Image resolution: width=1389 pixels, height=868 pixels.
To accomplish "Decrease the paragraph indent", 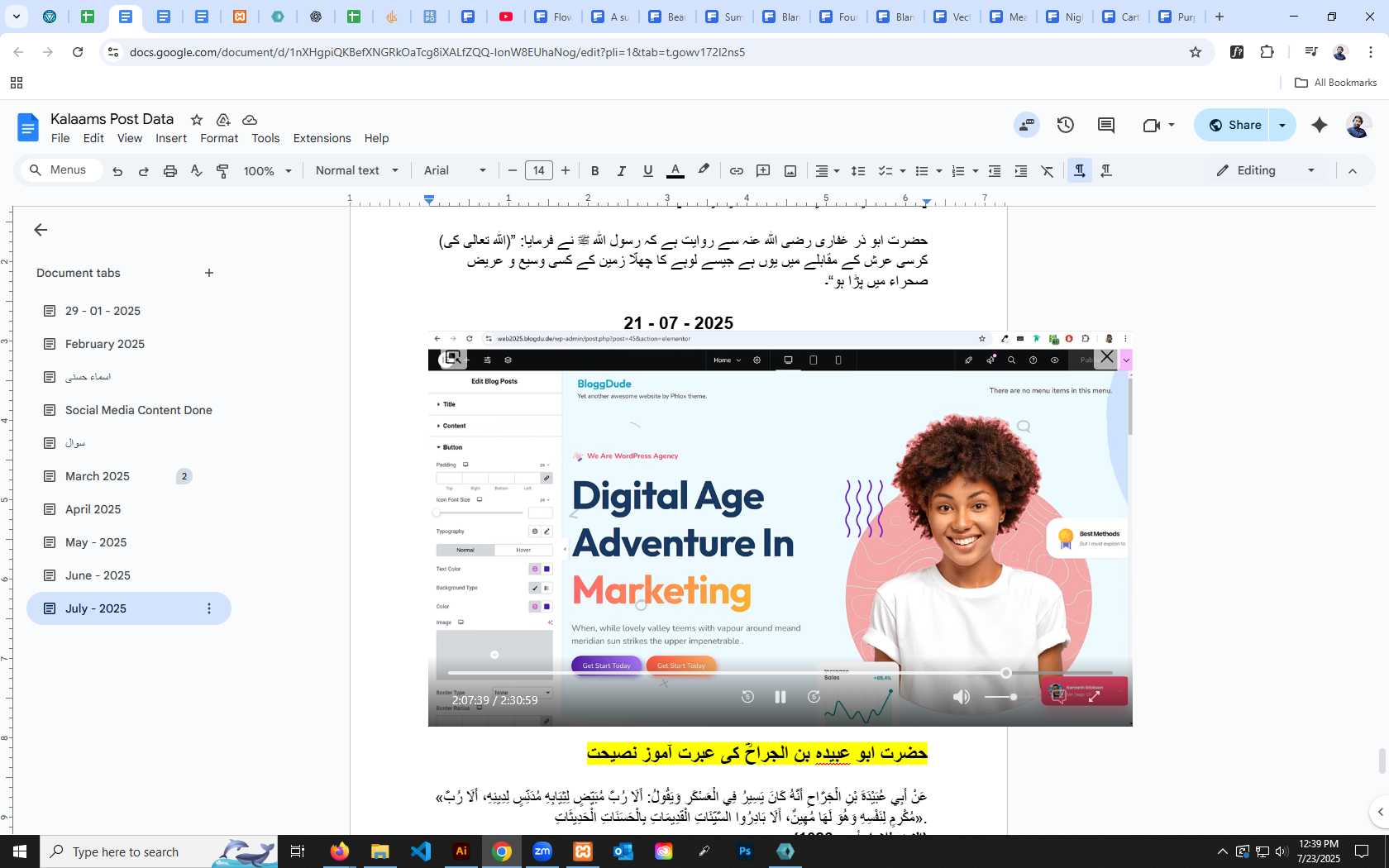I will pos(995,171).
